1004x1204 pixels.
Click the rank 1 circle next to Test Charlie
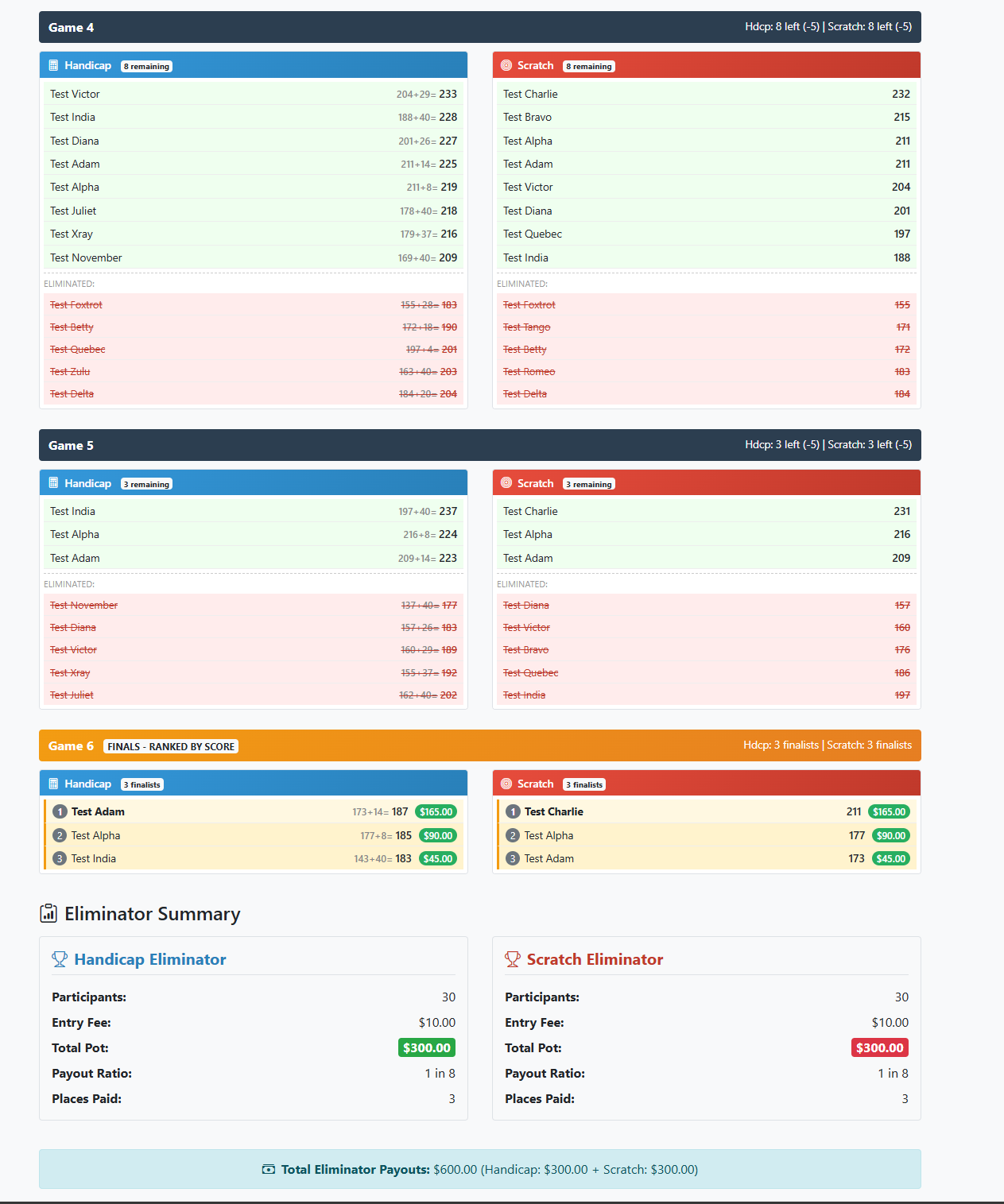click(513, 811)
